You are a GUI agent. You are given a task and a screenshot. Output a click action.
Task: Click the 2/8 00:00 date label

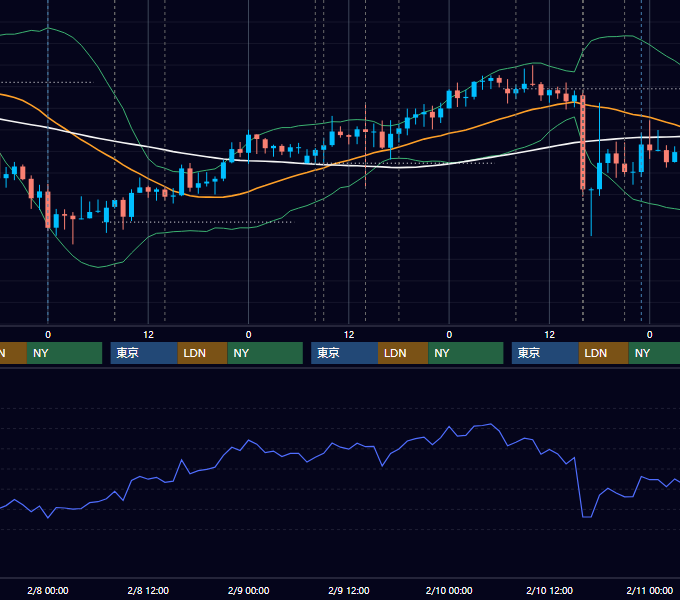(48, 590)
